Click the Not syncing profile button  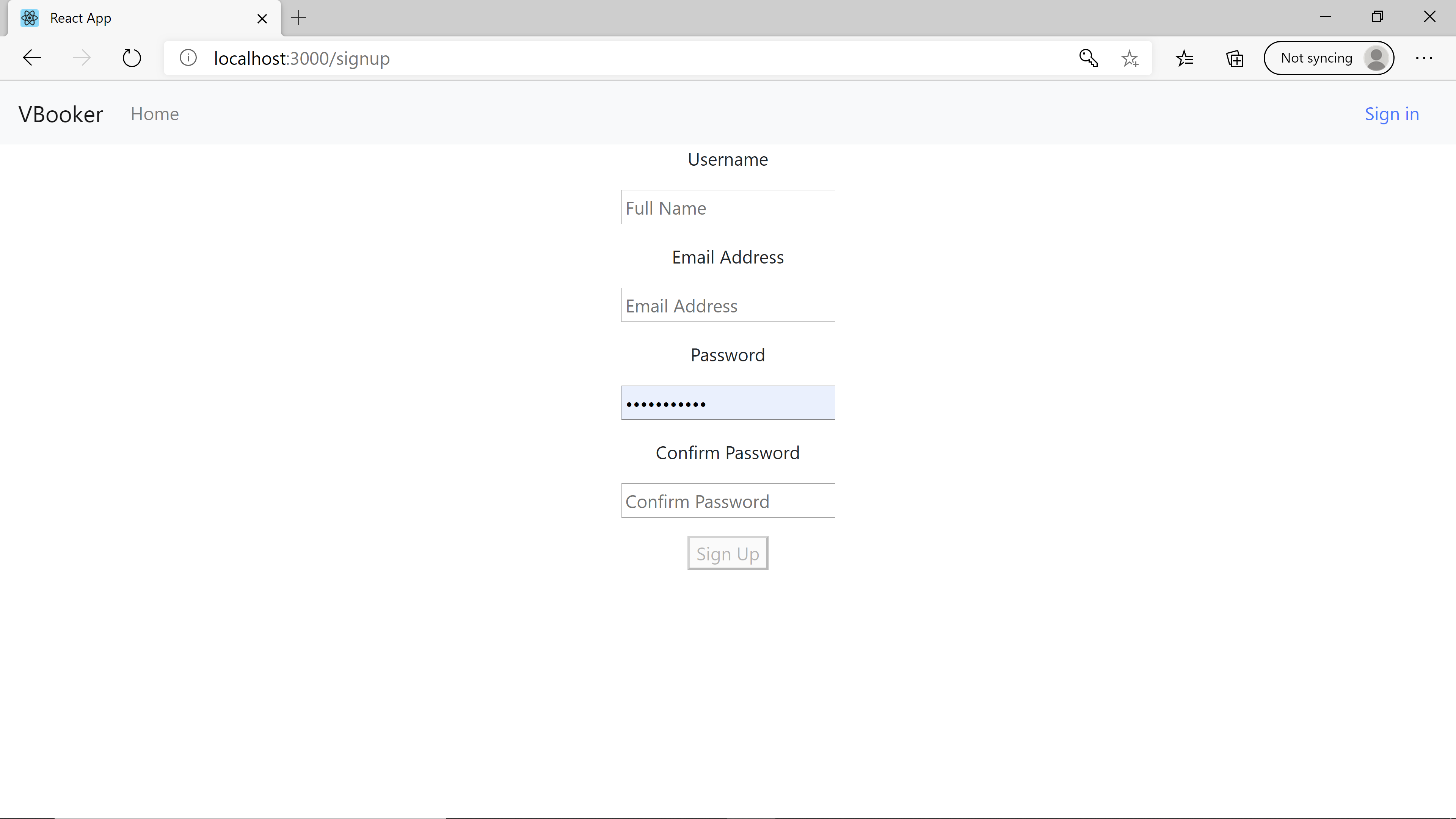pos(1328,58)
